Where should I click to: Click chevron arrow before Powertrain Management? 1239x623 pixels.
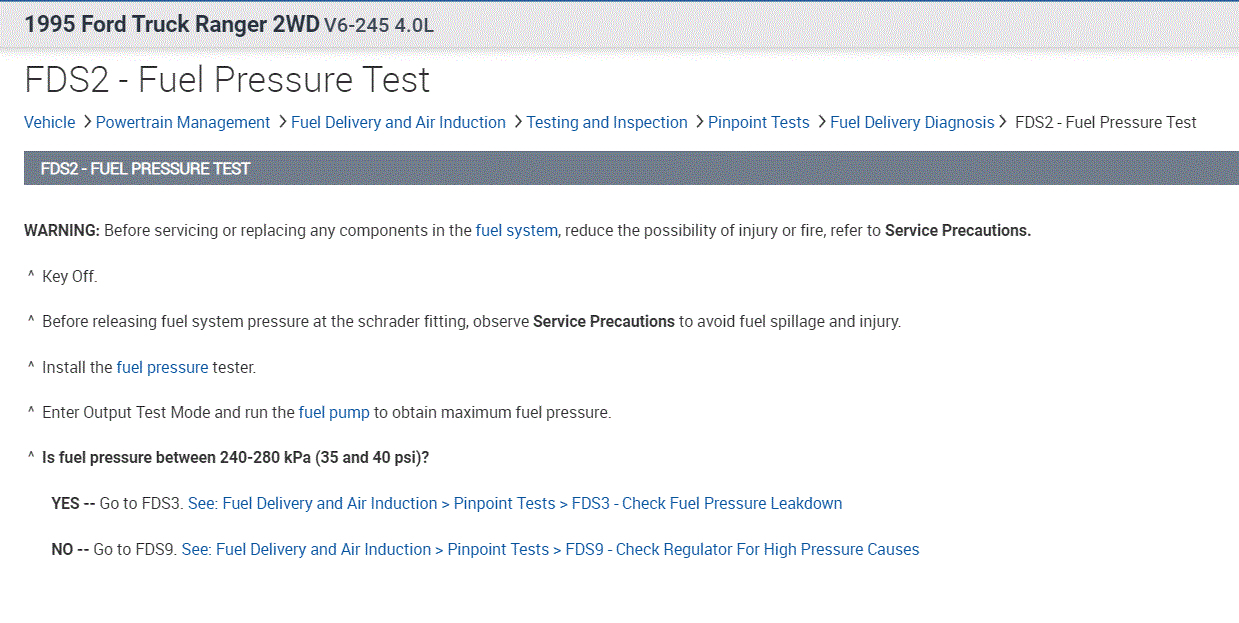87,121
